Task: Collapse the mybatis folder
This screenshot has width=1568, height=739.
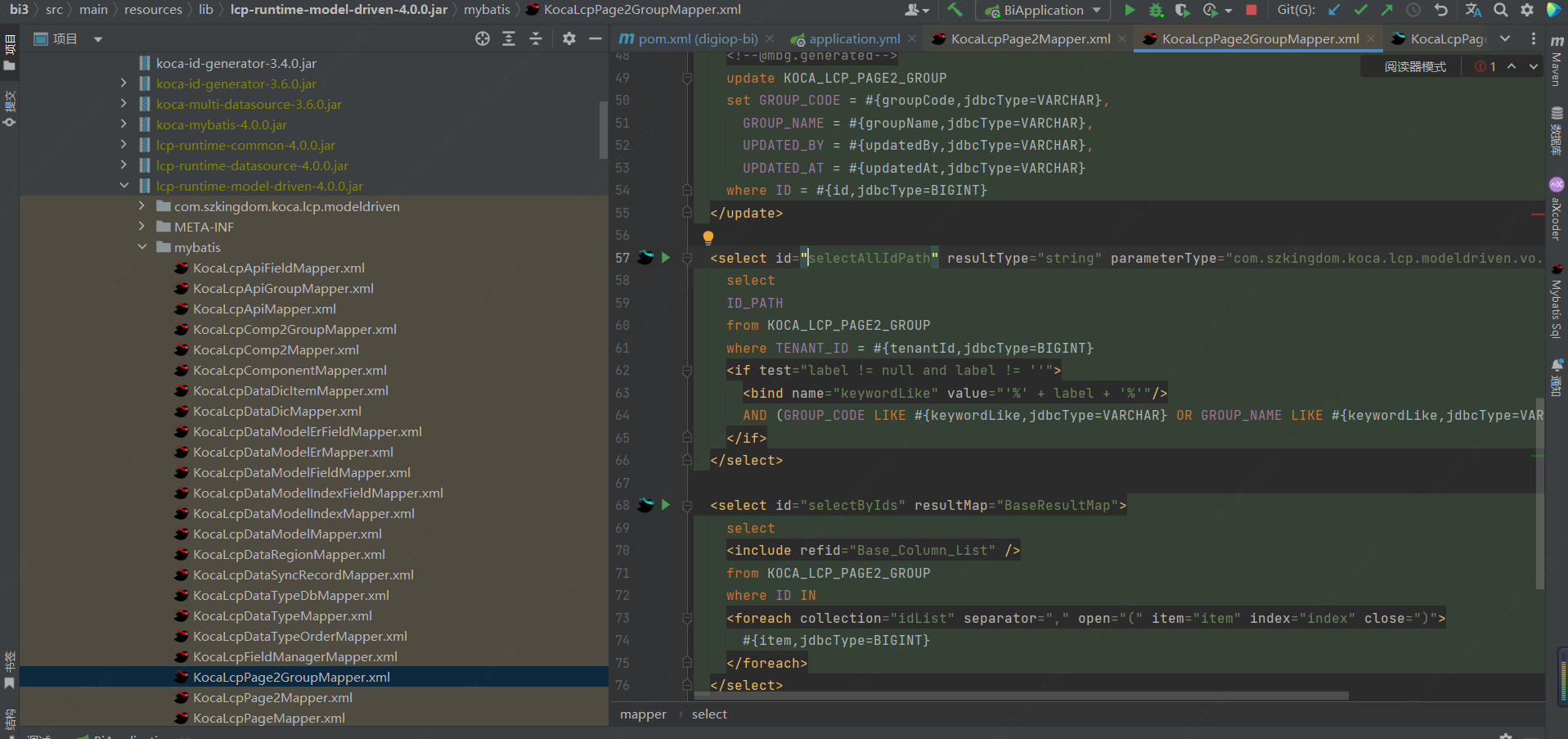Action: pyautogui.click(x=142, y=247)
